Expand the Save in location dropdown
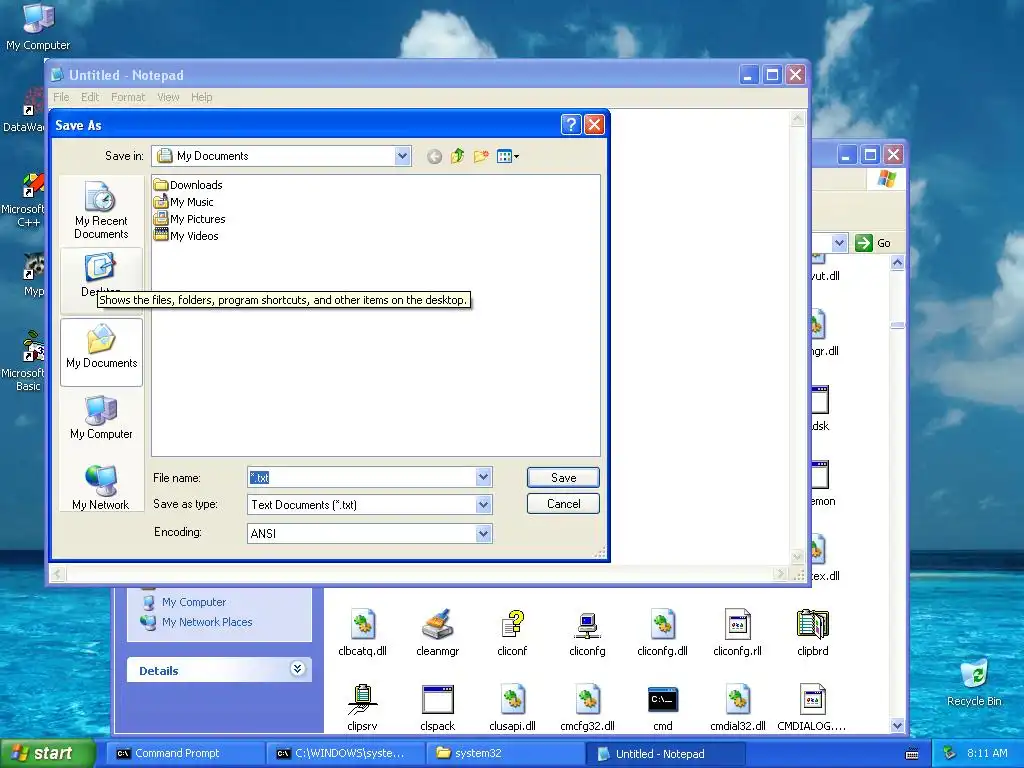The image size is (1024, 768). tap(402, 156)
